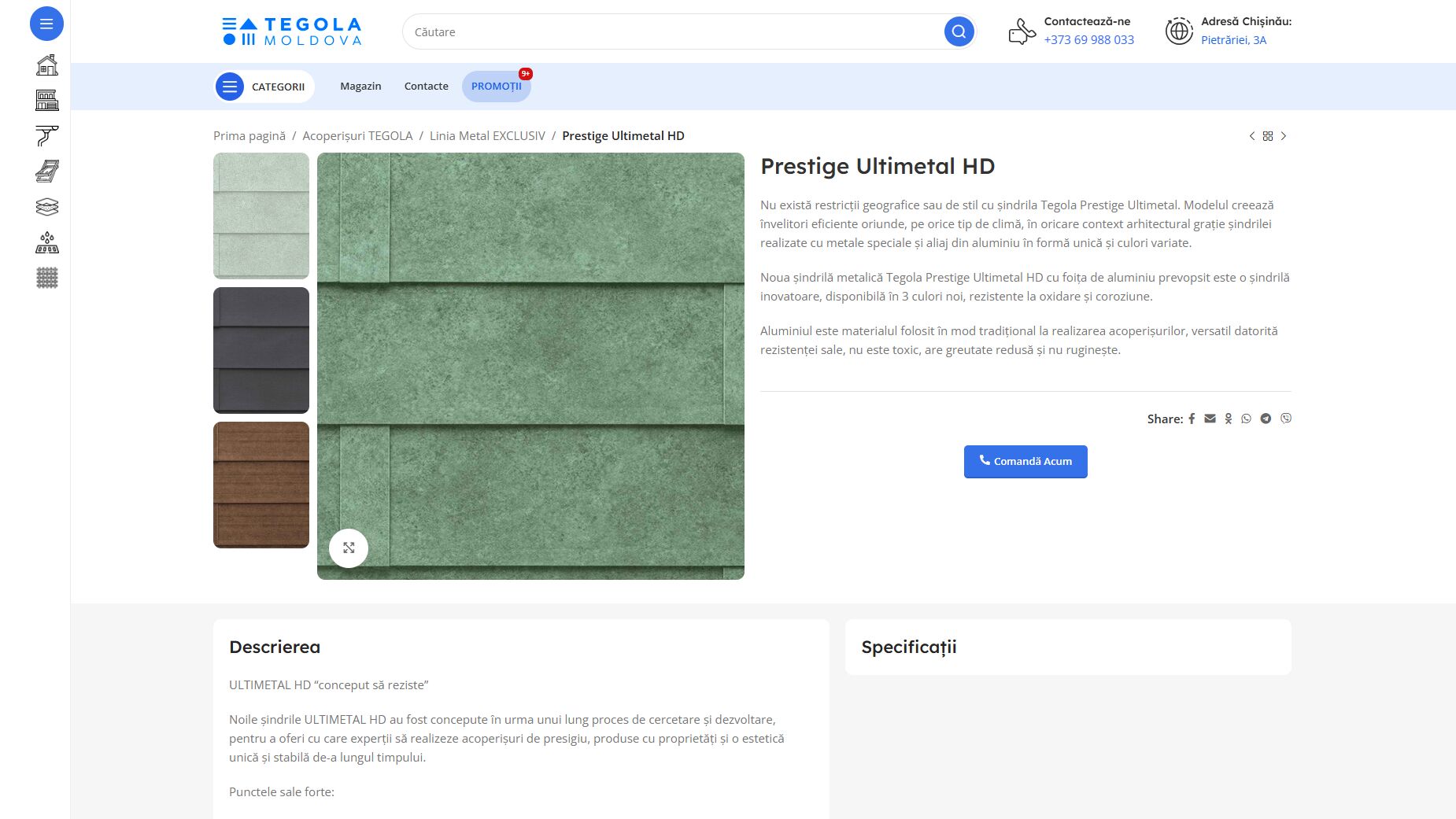Select the insulation layers category icon
1456x819 pixels.
47,207
